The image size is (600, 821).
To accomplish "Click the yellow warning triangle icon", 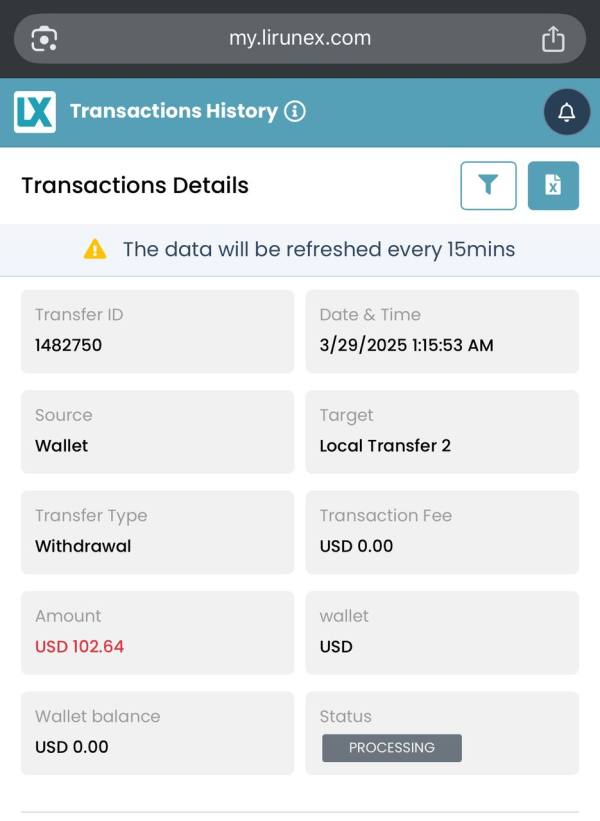I will point(95,249).
